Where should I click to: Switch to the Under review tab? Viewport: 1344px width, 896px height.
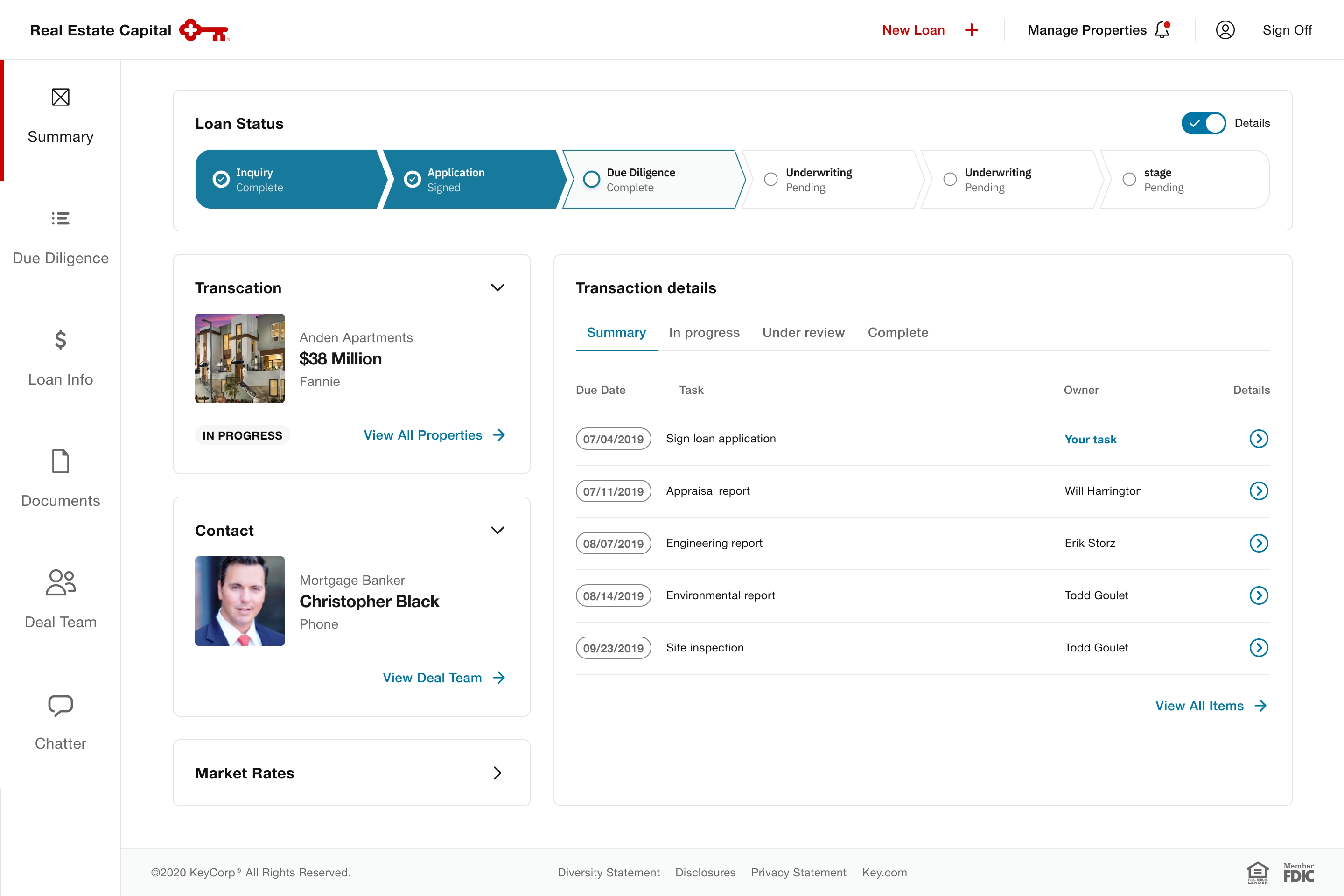[803, 333]
